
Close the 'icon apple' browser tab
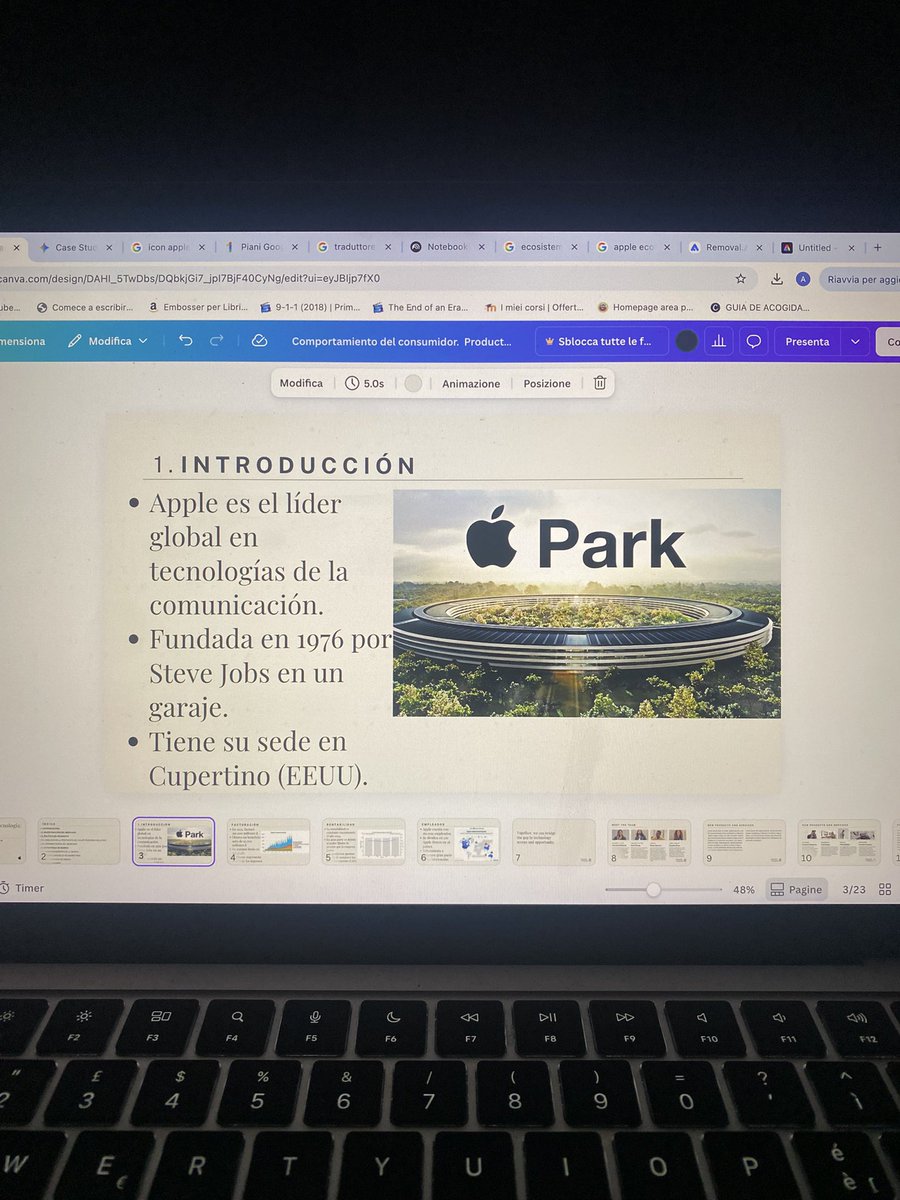(201, 247)
